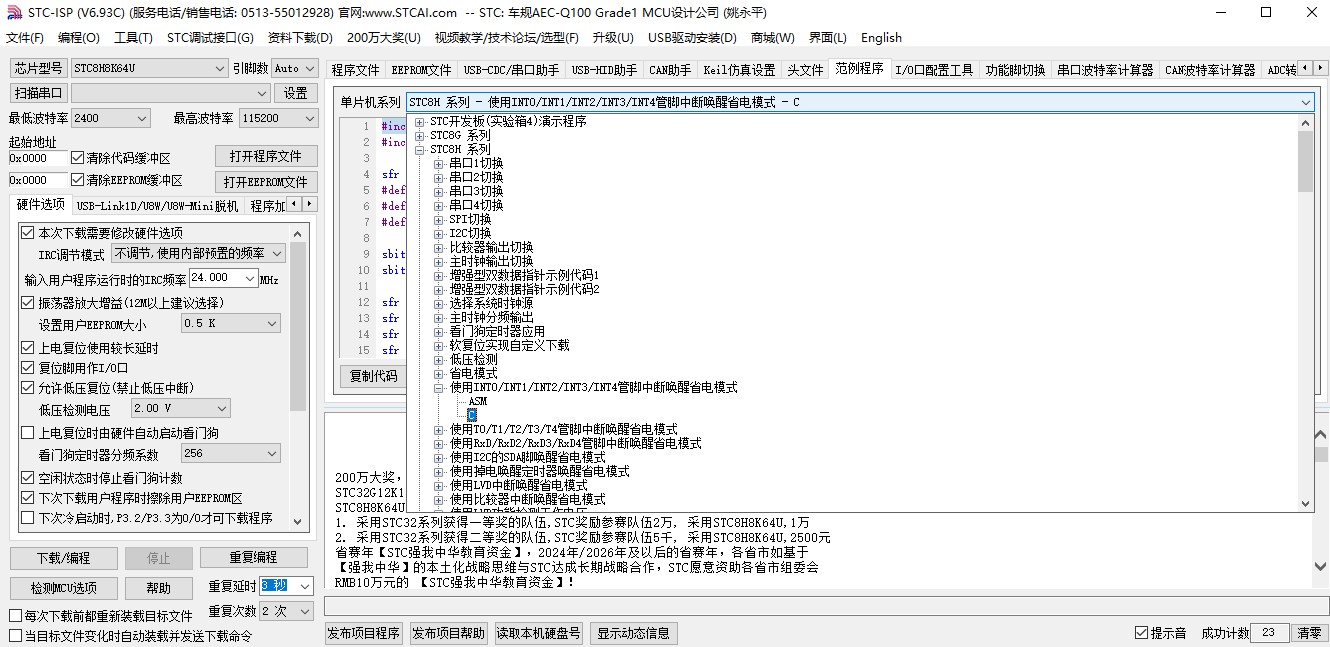Click 清零 success counter button
Image resolution: width=1330 pixels, height=647 pixels.
click(1309, 633)
